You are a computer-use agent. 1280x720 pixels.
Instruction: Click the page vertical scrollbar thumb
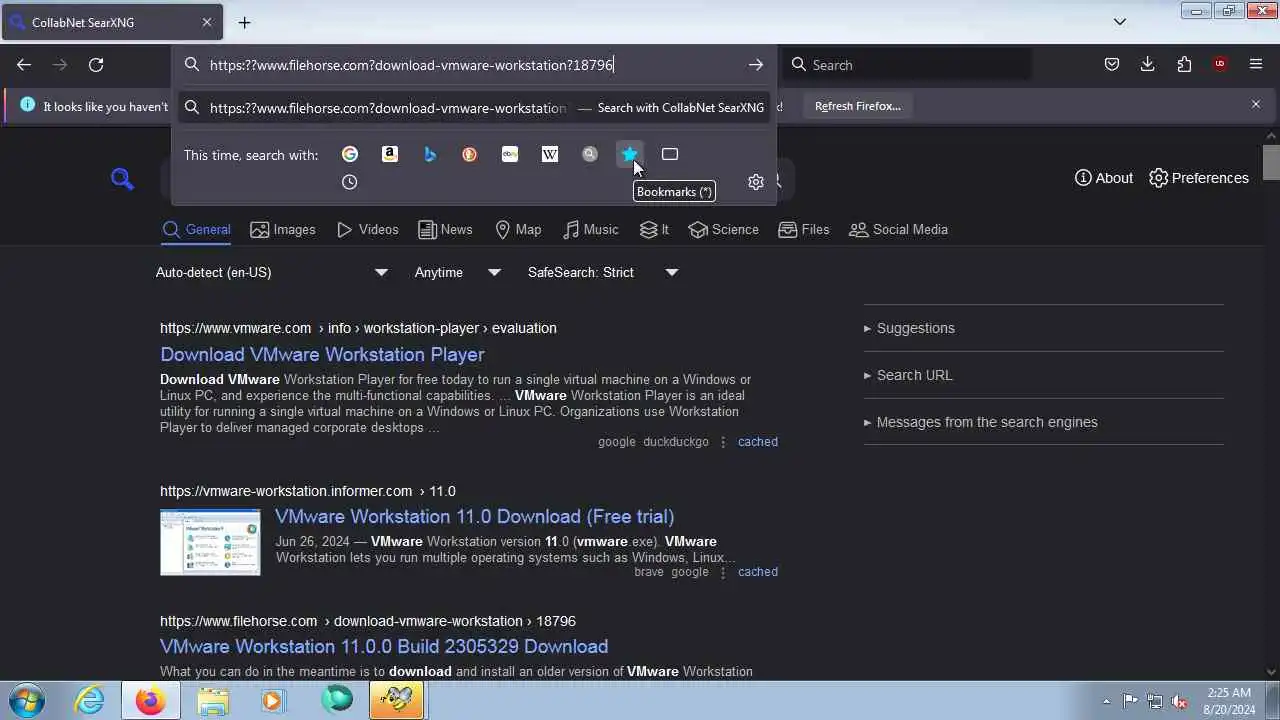1271,162
